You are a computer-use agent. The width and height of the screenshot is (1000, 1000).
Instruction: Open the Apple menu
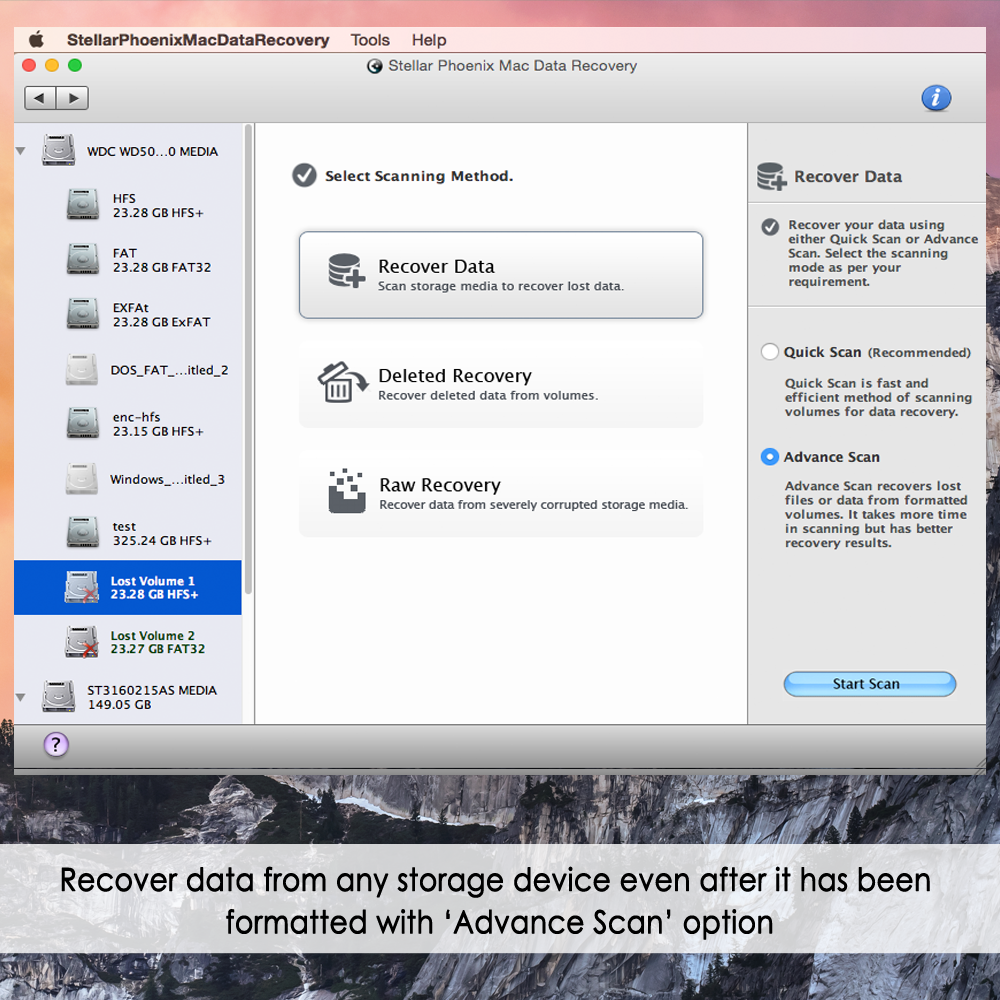click(x=36, y=40)
